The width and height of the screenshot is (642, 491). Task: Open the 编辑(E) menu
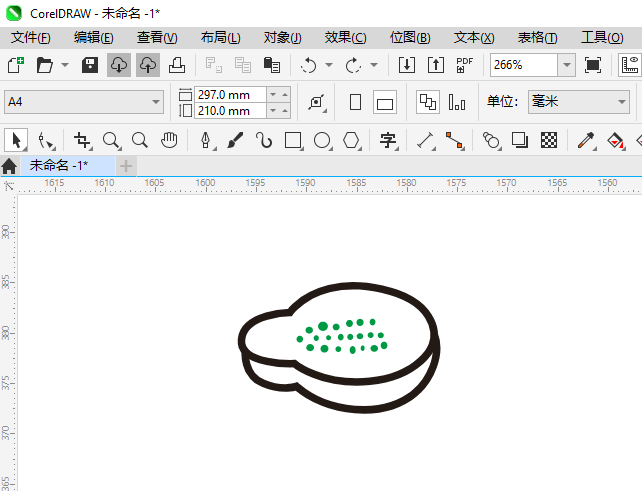[x=93, y=38]
